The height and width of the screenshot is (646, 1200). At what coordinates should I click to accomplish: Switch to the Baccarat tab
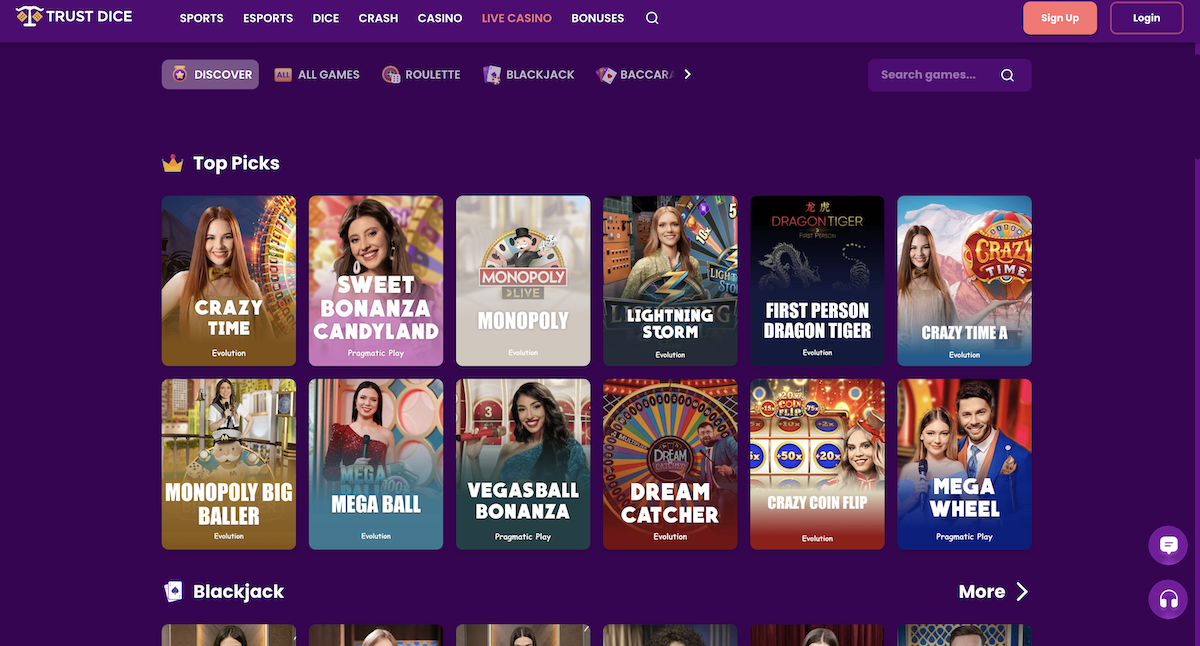click(635, 75)
